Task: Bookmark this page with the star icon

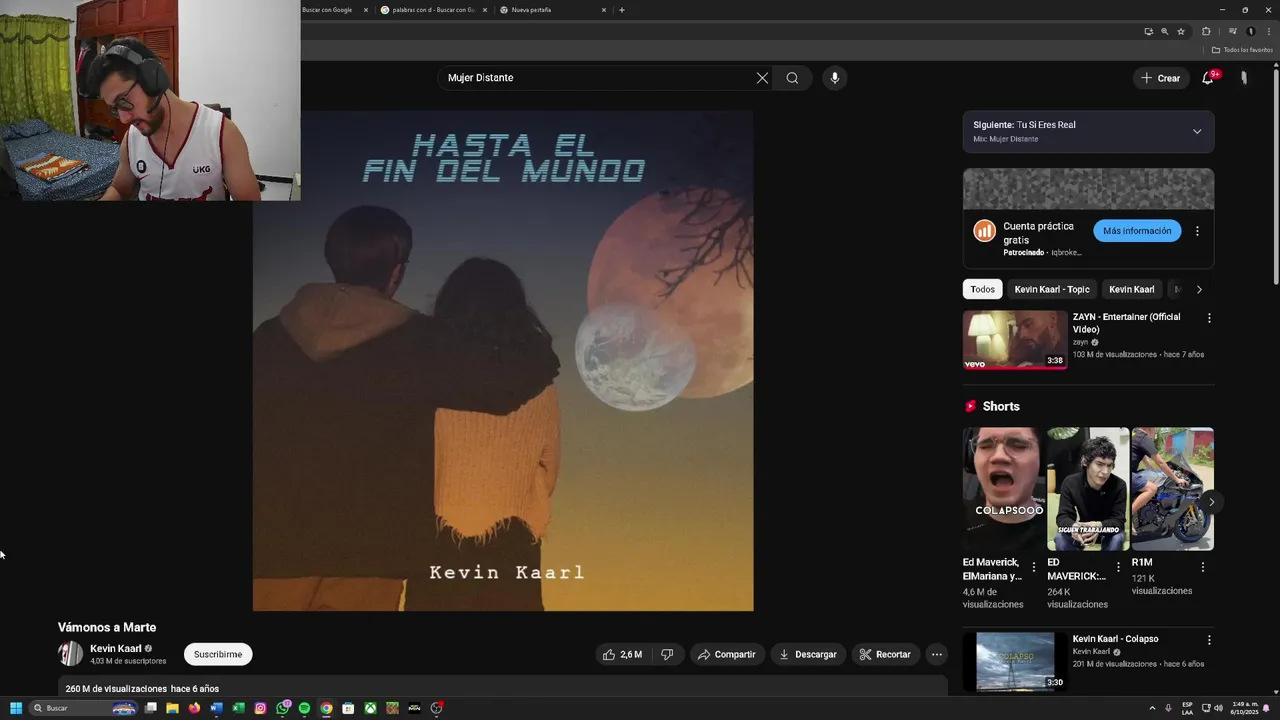Action: [1180, 31]
